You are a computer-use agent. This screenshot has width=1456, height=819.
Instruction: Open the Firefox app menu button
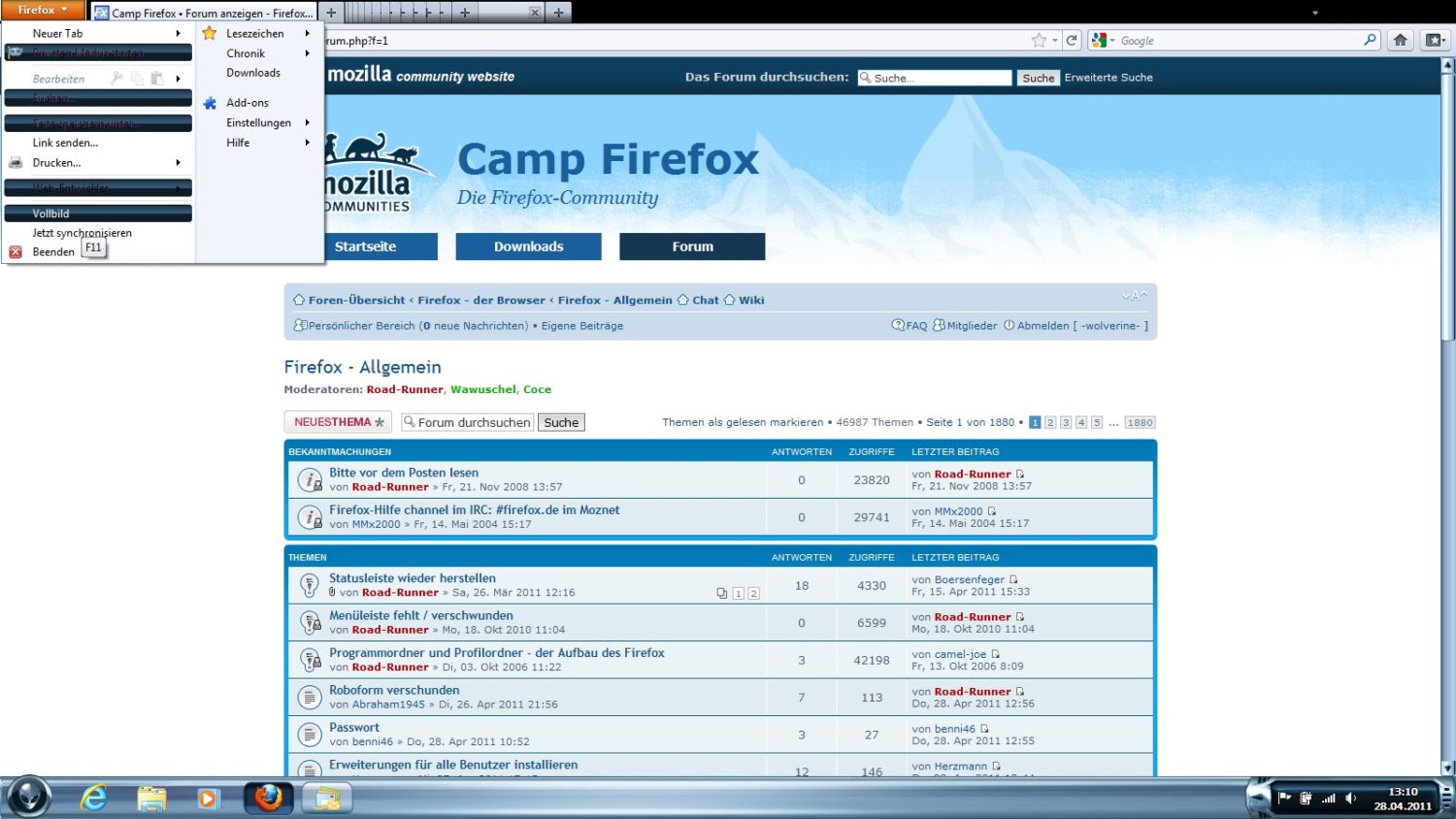coord(42,10)
